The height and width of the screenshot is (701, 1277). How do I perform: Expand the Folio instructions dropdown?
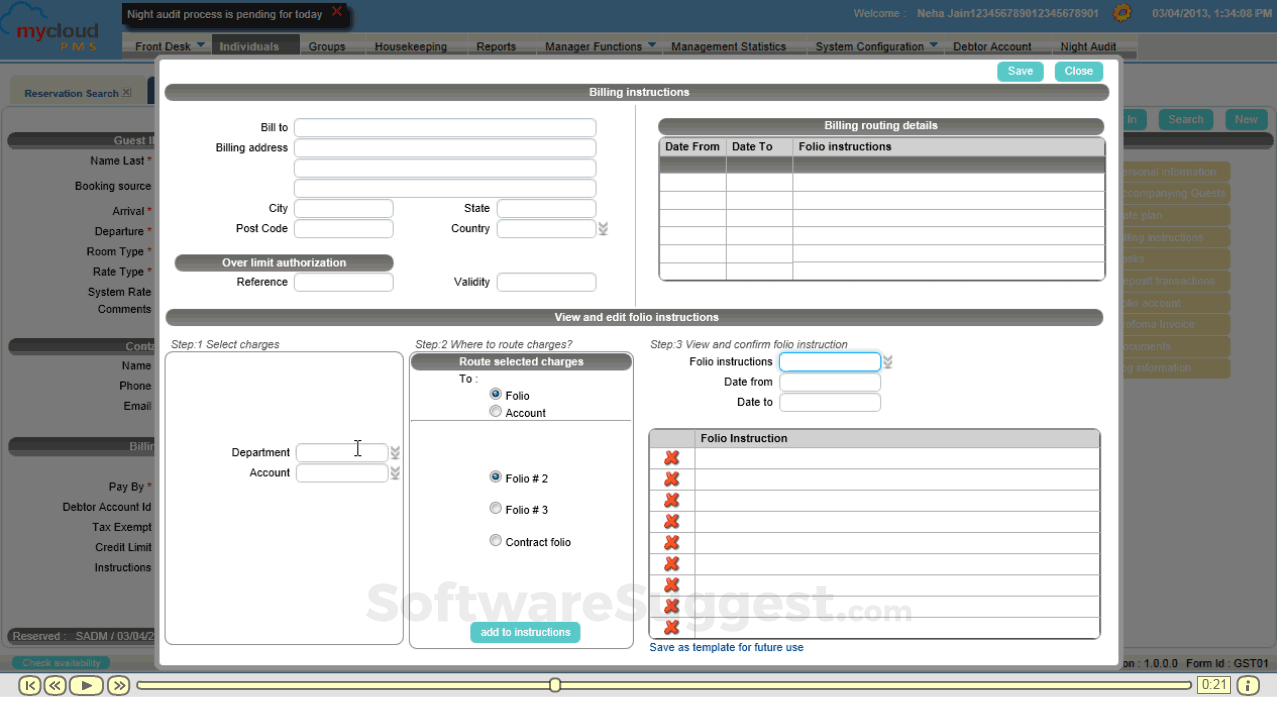887,362
